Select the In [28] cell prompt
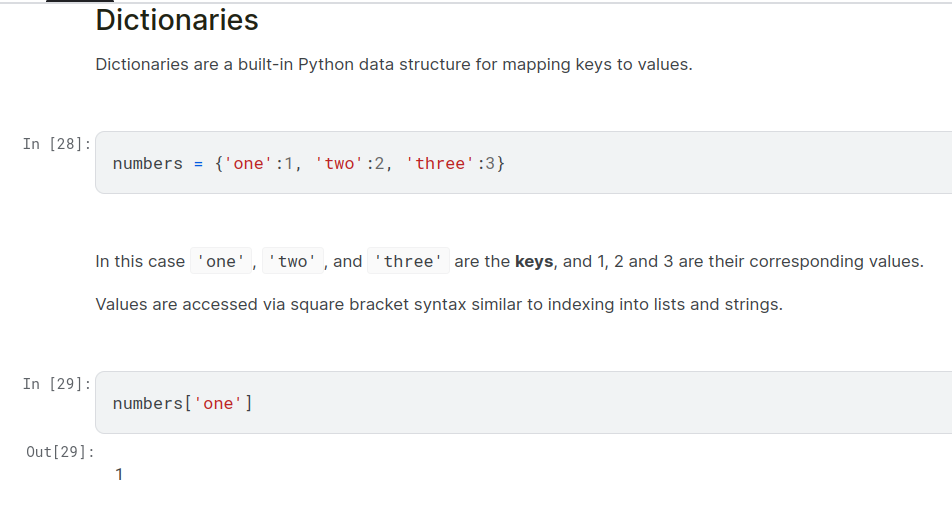The width and height of the screenshot is (952, 521). click(x=56, y=144)
